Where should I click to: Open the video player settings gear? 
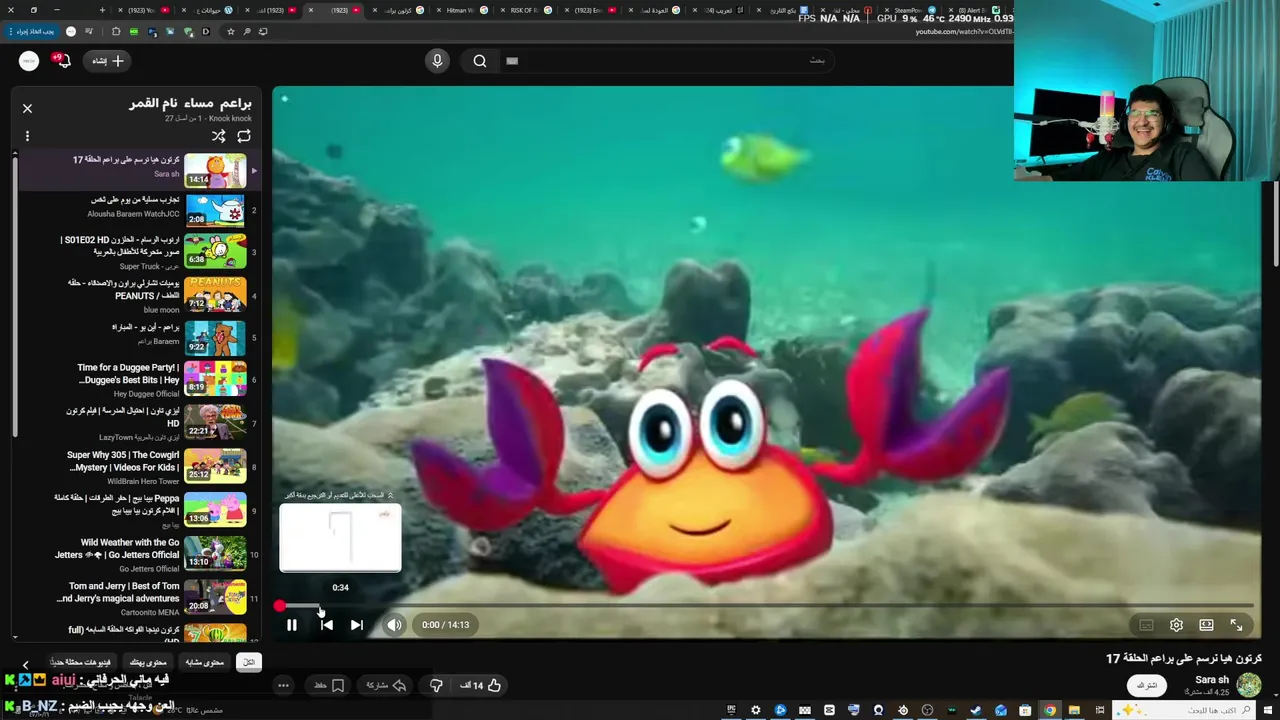pos(1176,625)
